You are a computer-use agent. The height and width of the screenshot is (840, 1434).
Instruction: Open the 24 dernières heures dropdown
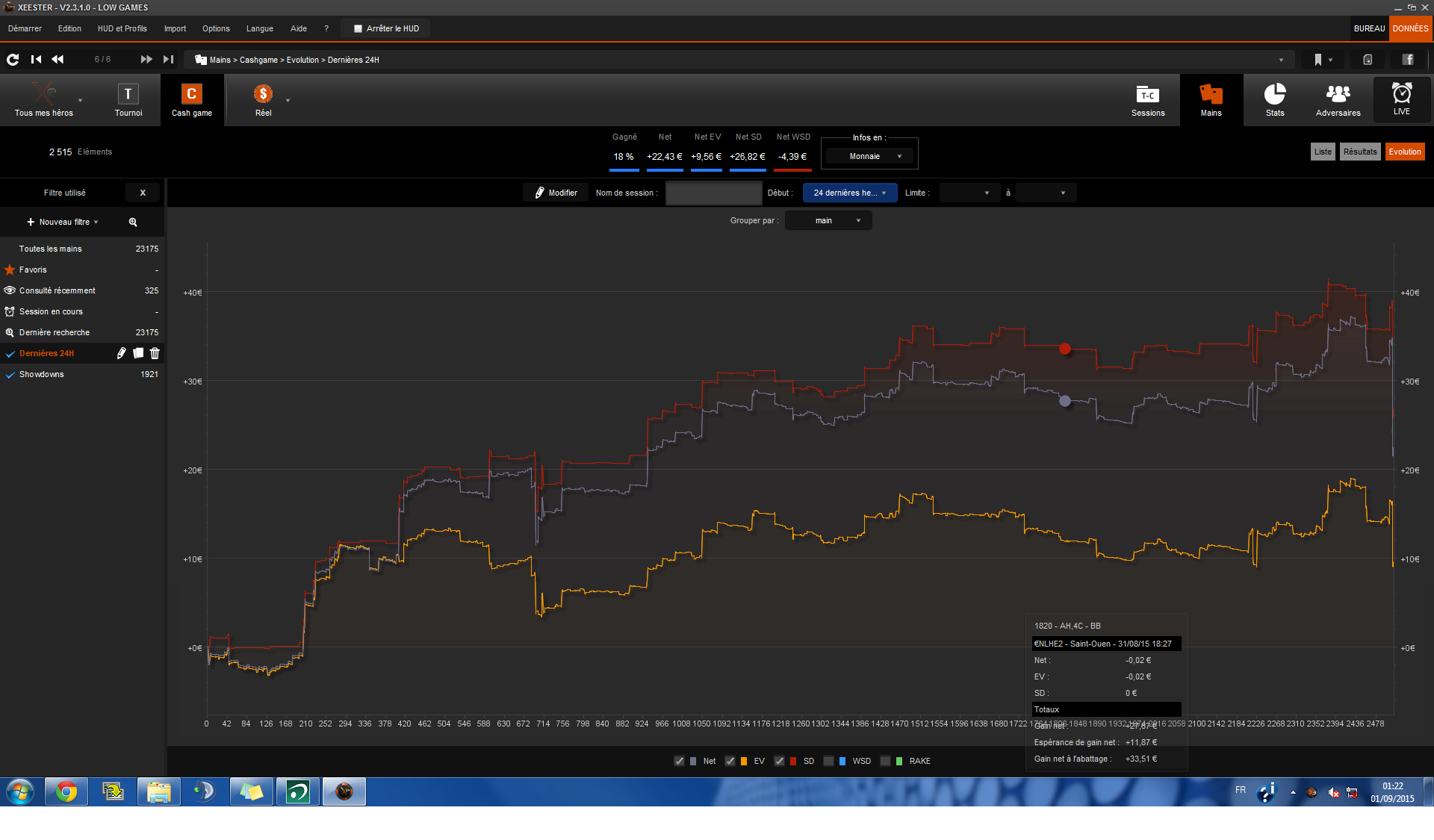(x=849, y=193)
